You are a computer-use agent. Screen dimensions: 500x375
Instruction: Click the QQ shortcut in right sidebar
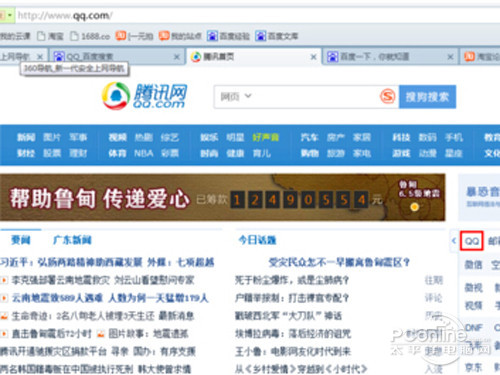coord(472,241)
